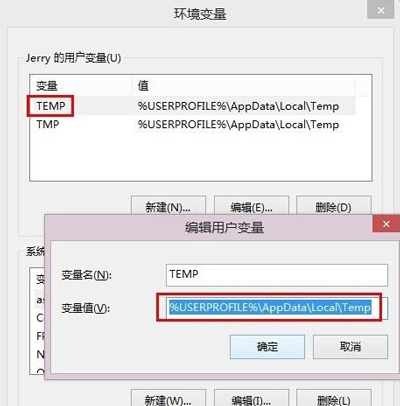Click into the 变量名(N) text field
Viewport: 400px width, 406px height.
click(277, 275)
